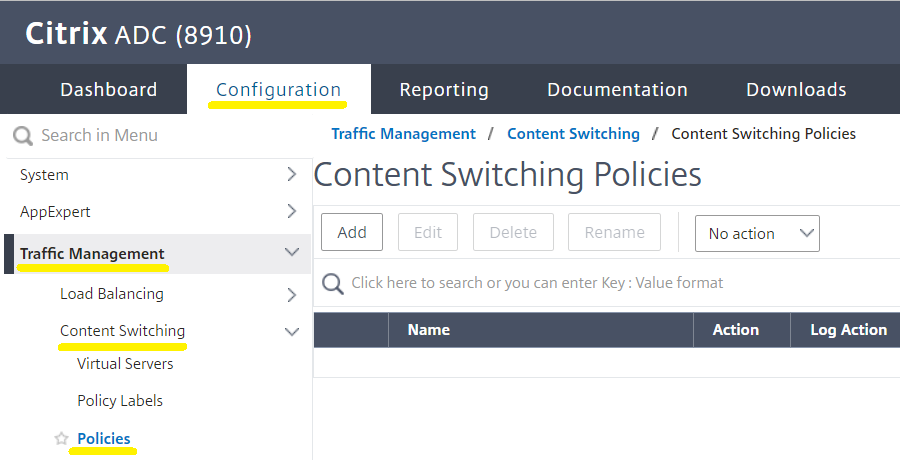Click in the Search in Menu field

coord(160,136)
